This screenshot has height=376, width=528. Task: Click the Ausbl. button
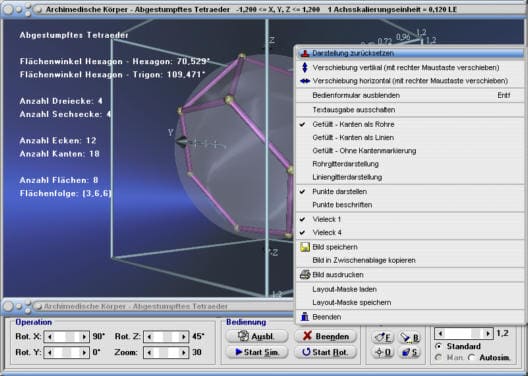point(257,336)
